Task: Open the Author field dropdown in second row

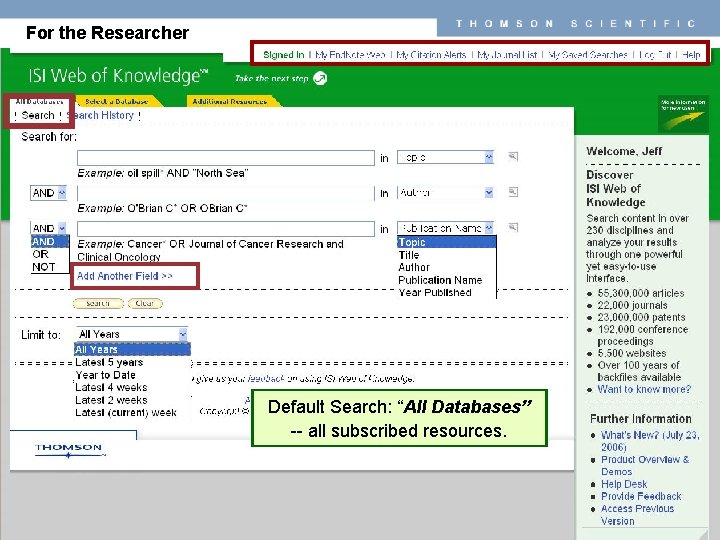Action: tap(445, 192)
